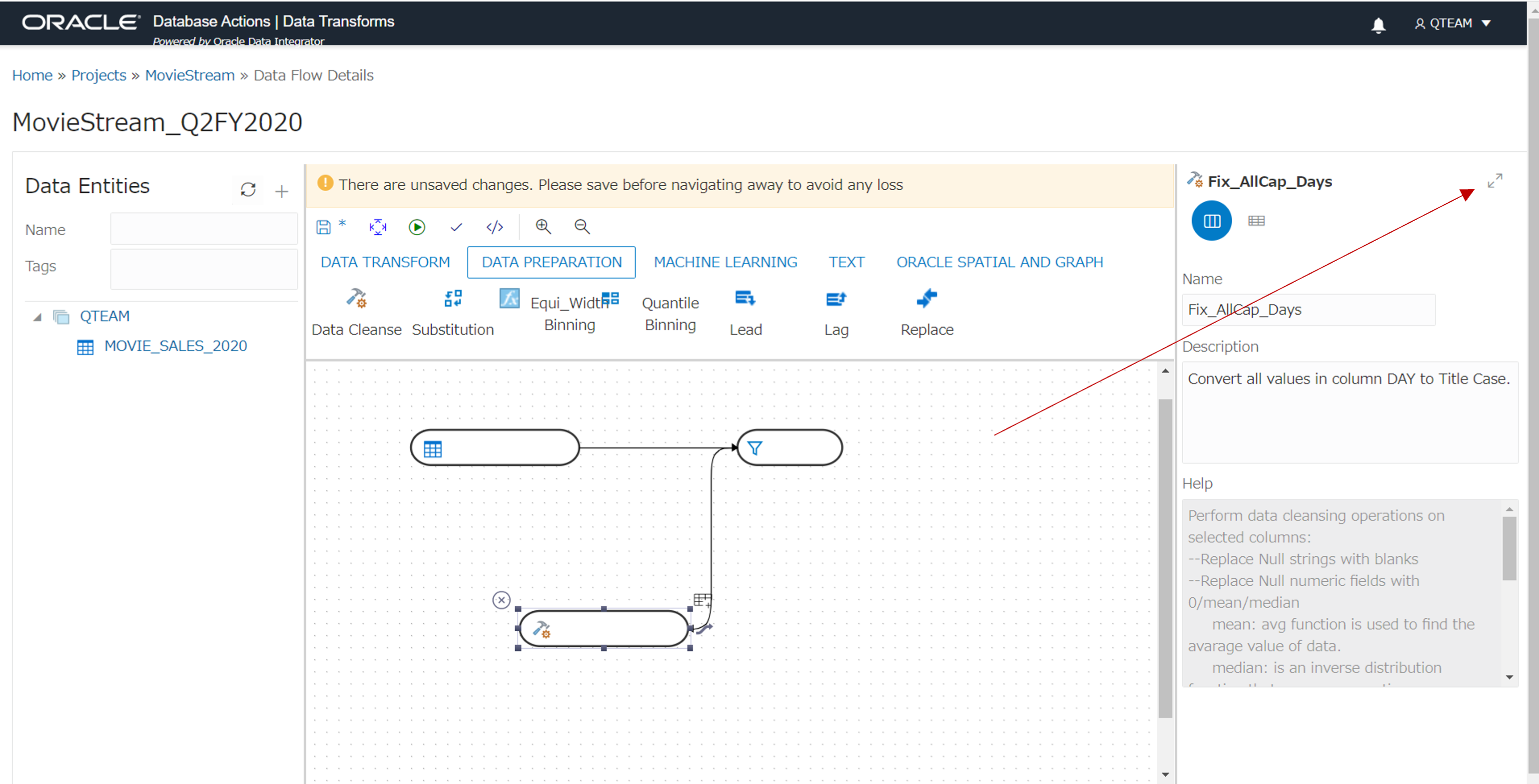Image resolution: width=1539 pixels, height=784 pixels.
Task: Open the MACHINE LEARNING tab
Action: click(x=725, y=262)
